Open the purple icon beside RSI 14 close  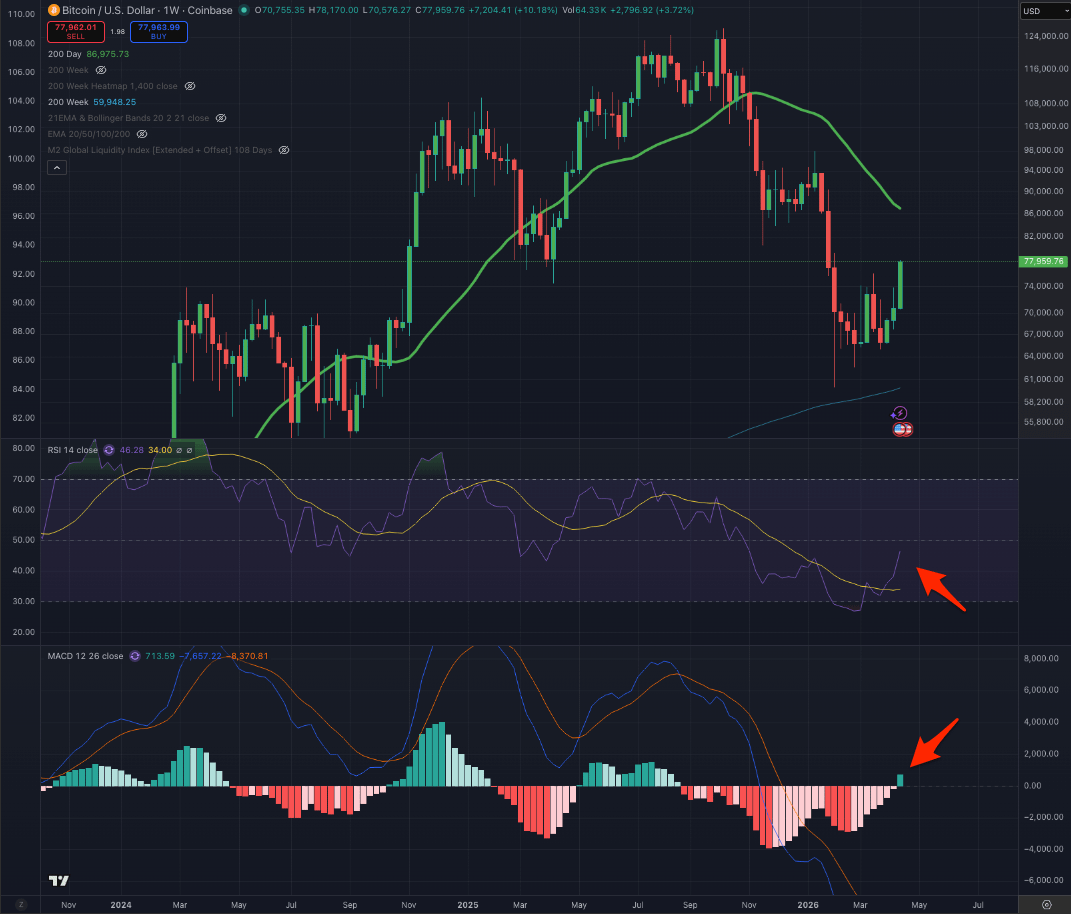coord(109,450)
